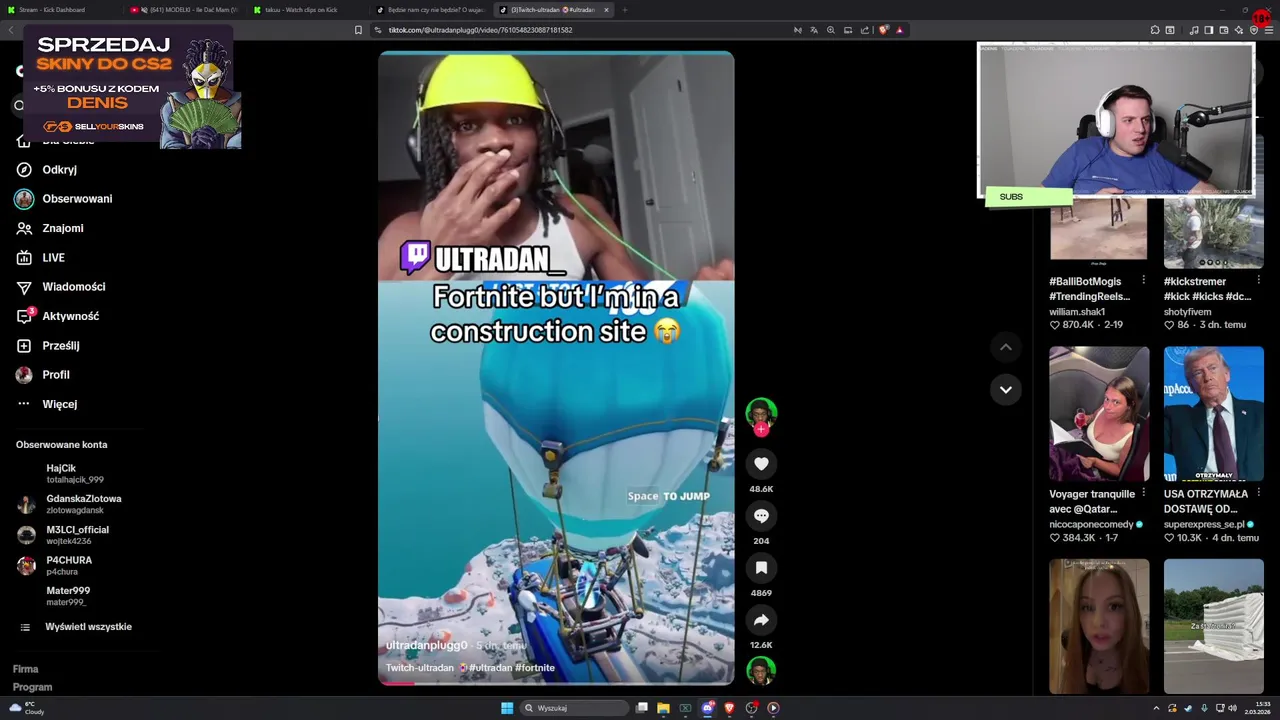Screen dimensions: 1280x720
Task: Open the spinning sound disc avatar
Action: pyautogui.click(x=761, y=670)
